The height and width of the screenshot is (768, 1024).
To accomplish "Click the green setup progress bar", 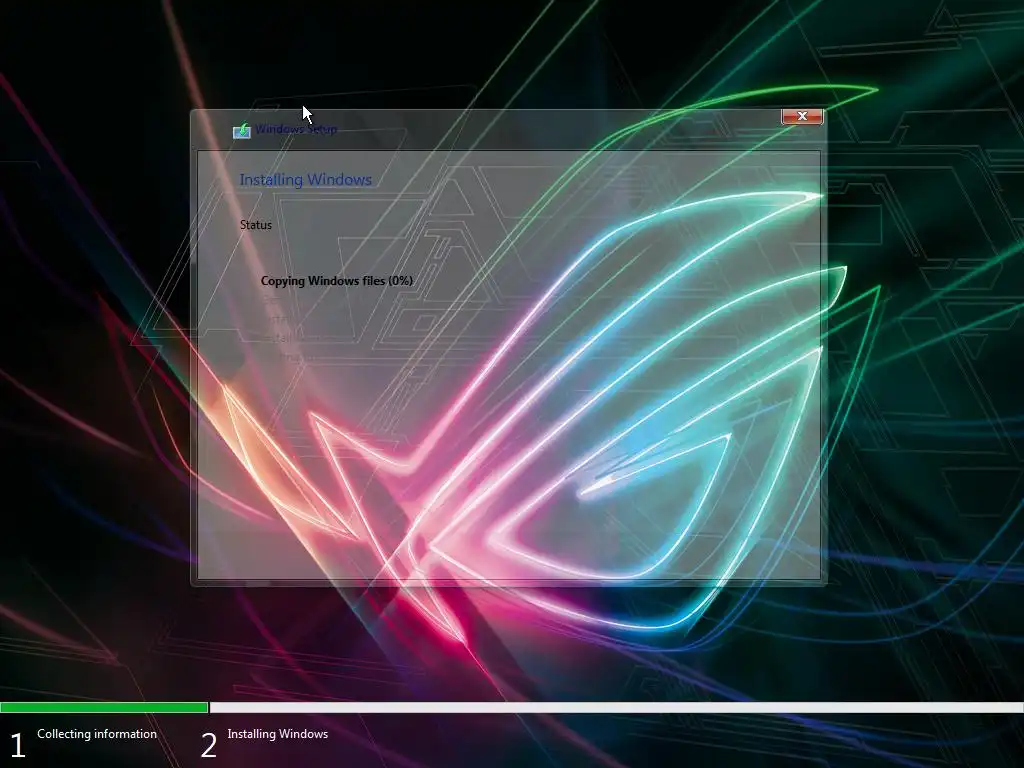I will [x=104, y=707].
